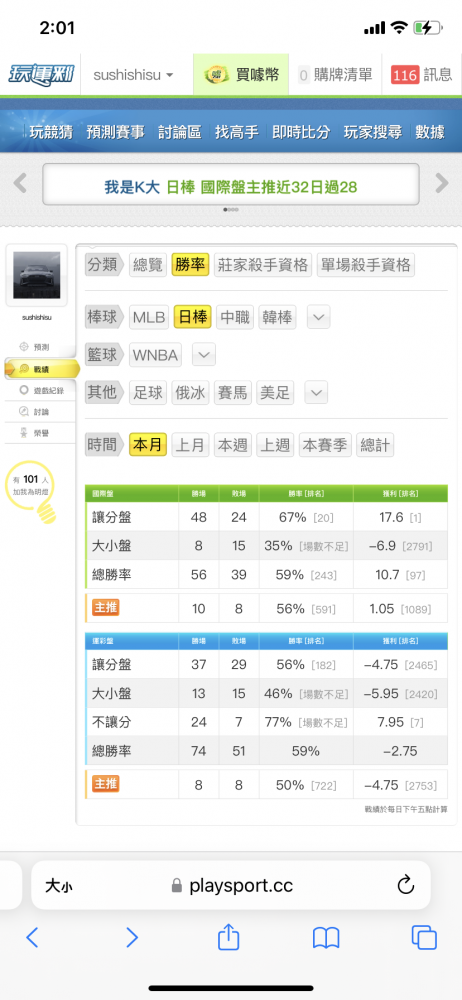Image resolution: width=462 pixels, height=1000 pixels.
Task: Show next banner with right arrow
Action: (442, 184)
